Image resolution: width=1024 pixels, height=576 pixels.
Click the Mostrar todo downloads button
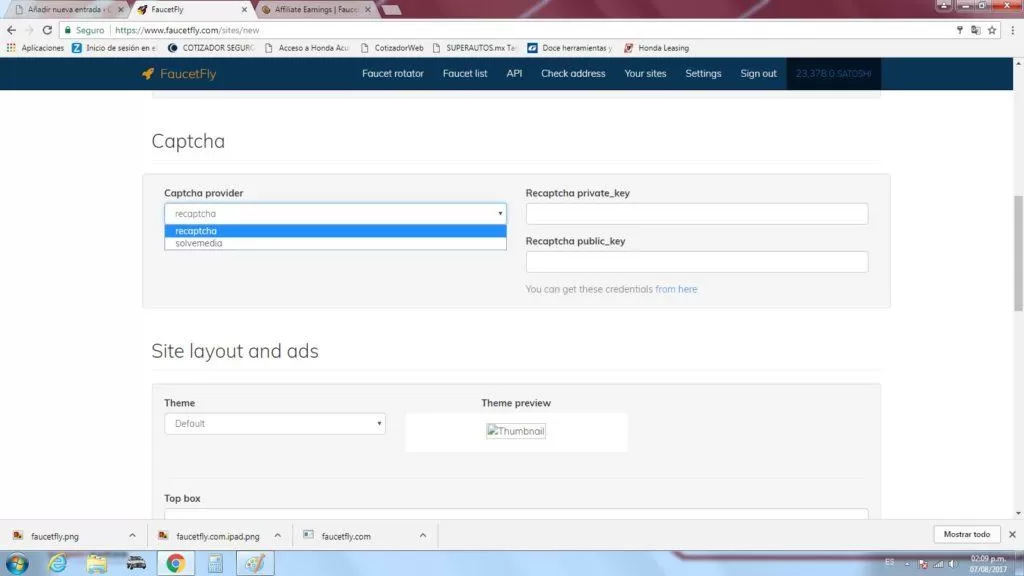[967, 534]
